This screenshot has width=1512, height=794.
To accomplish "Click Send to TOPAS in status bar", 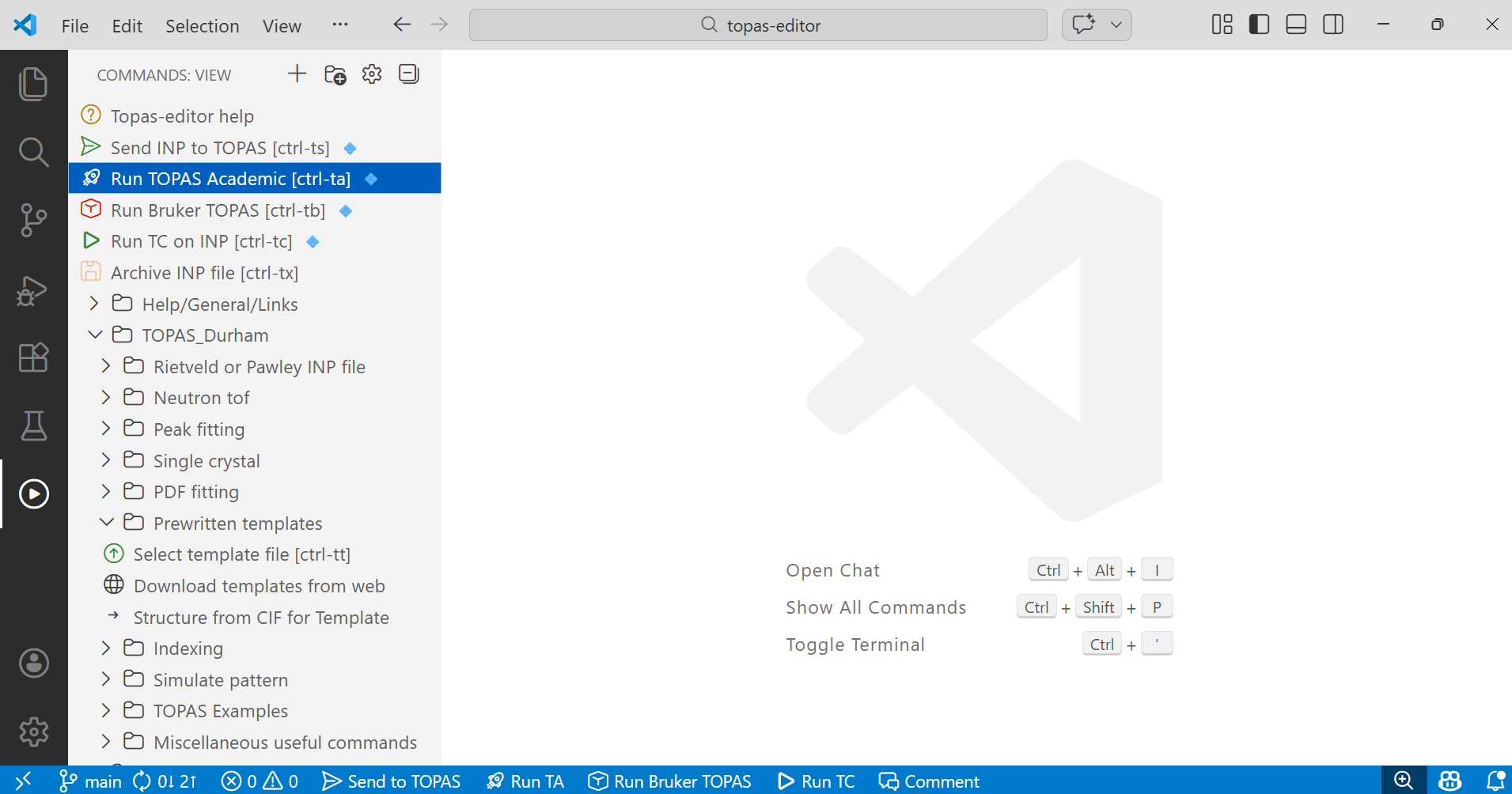I will (x=392, y=781).
